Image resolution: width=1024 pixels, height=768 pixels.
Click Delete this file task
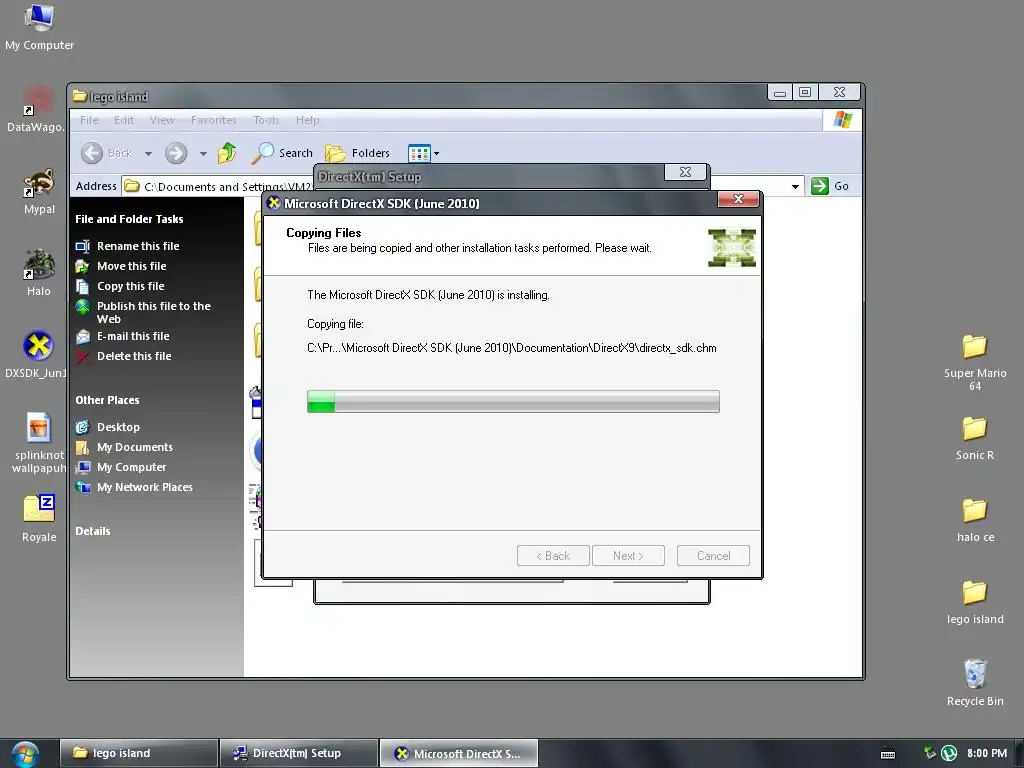134,356
